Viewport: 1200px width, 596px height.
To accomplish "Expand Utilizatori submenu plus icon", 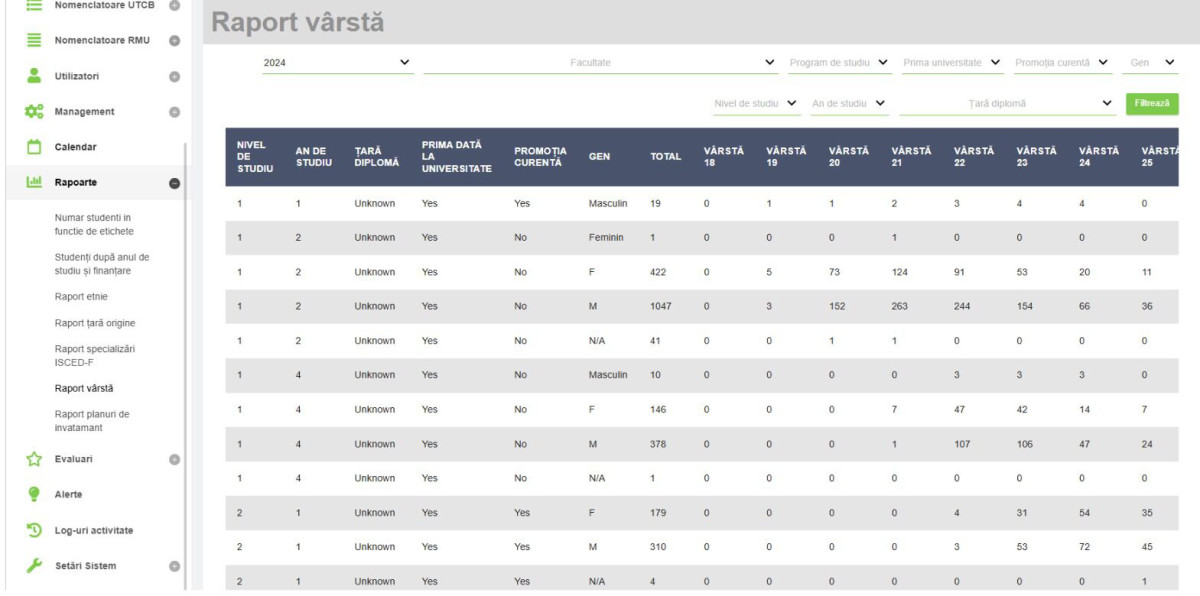I will 174,76.
